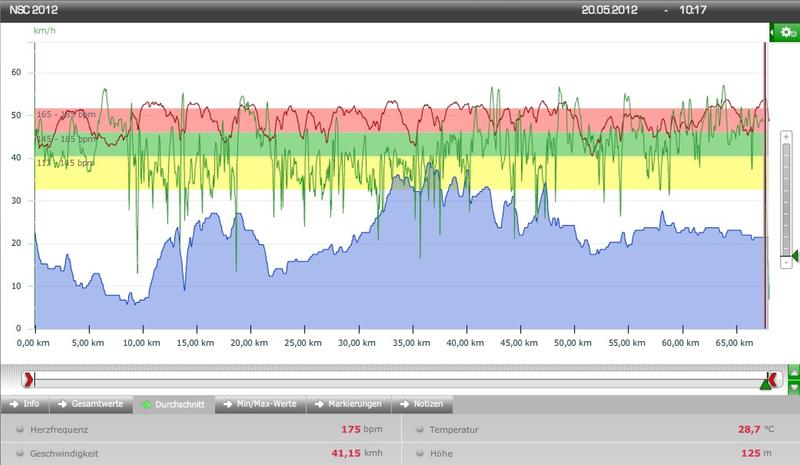Click the red right range handle
The width and height of the screenshot is (800, 465).
[x=773, y=379]
